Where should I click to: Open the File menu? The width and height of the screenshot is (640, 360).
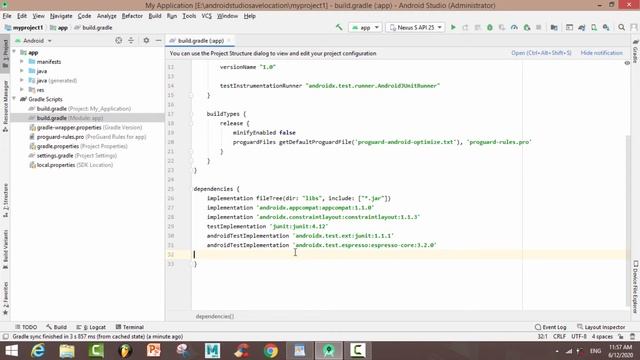click(x=7, y=16)
